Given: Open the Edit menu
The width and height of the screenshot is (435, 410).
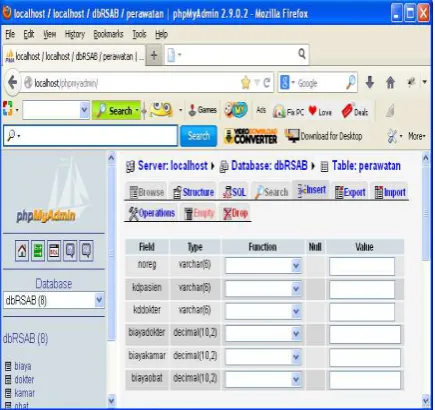Looking at the screenshot, I should coord(29,34).
